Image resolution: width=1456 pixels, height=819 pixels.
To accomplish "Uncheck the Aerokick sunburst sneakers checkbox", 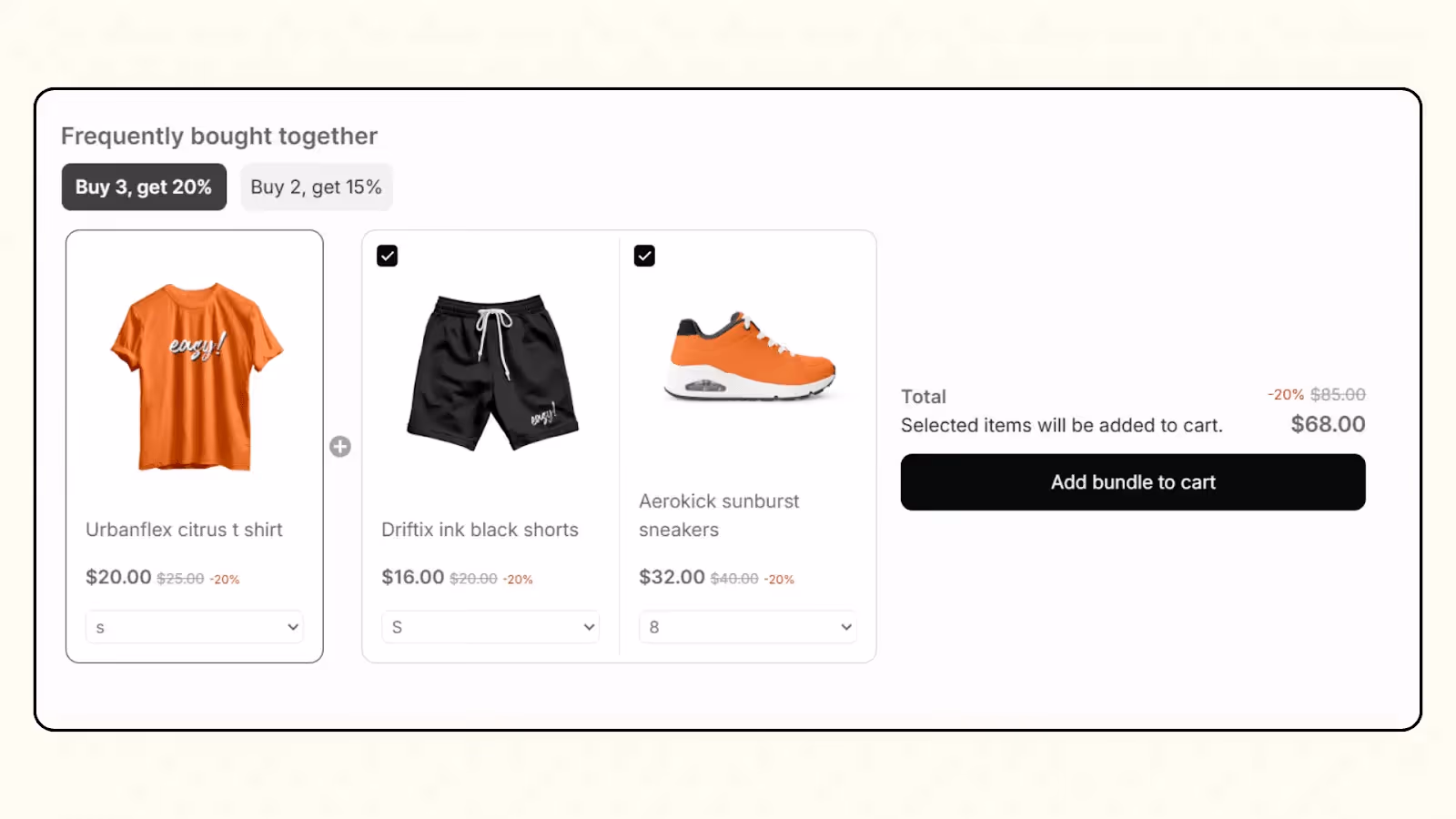I will click(x=644, y=256).
